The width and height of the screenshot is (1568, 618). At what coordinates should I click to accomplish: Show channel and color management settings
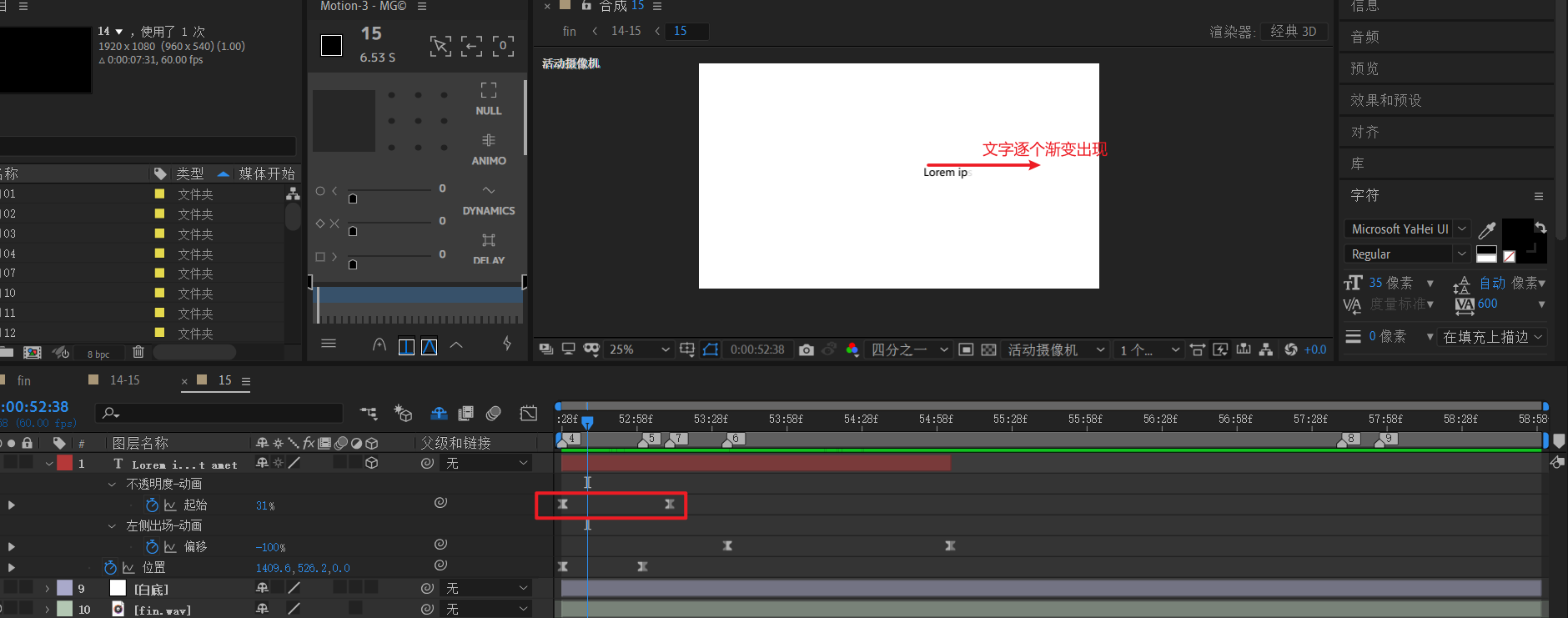(852, 349)
